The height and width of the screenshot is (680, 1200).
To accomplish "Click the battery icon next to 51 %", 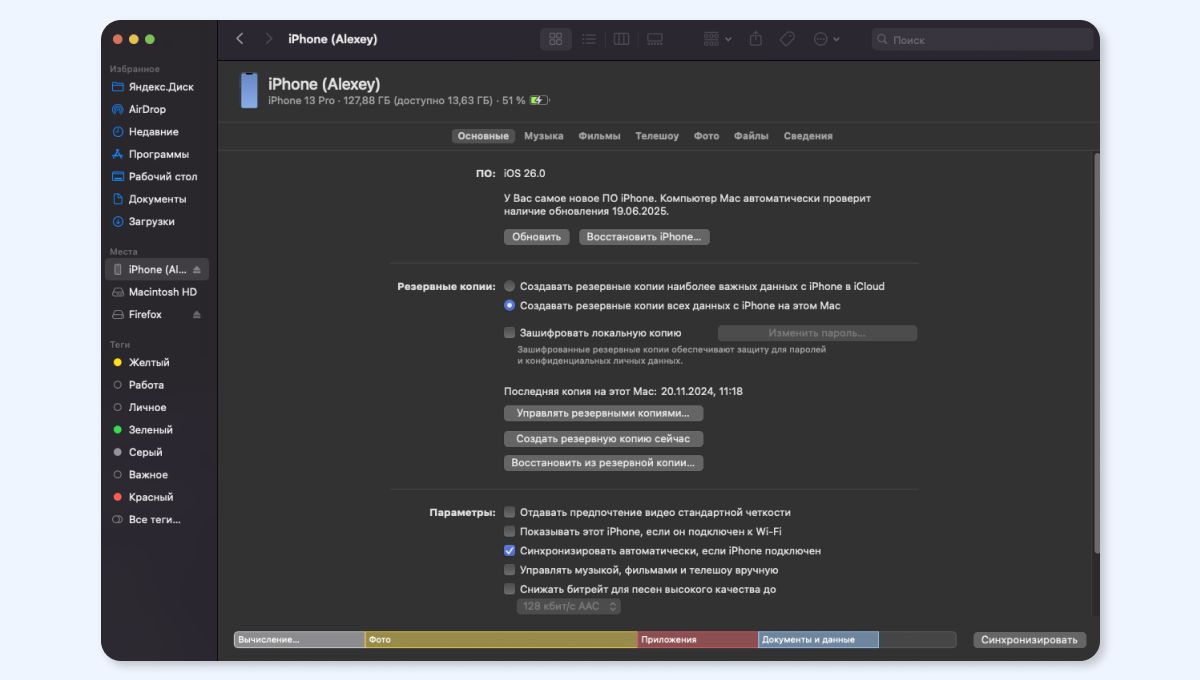I will click(540, 100).
